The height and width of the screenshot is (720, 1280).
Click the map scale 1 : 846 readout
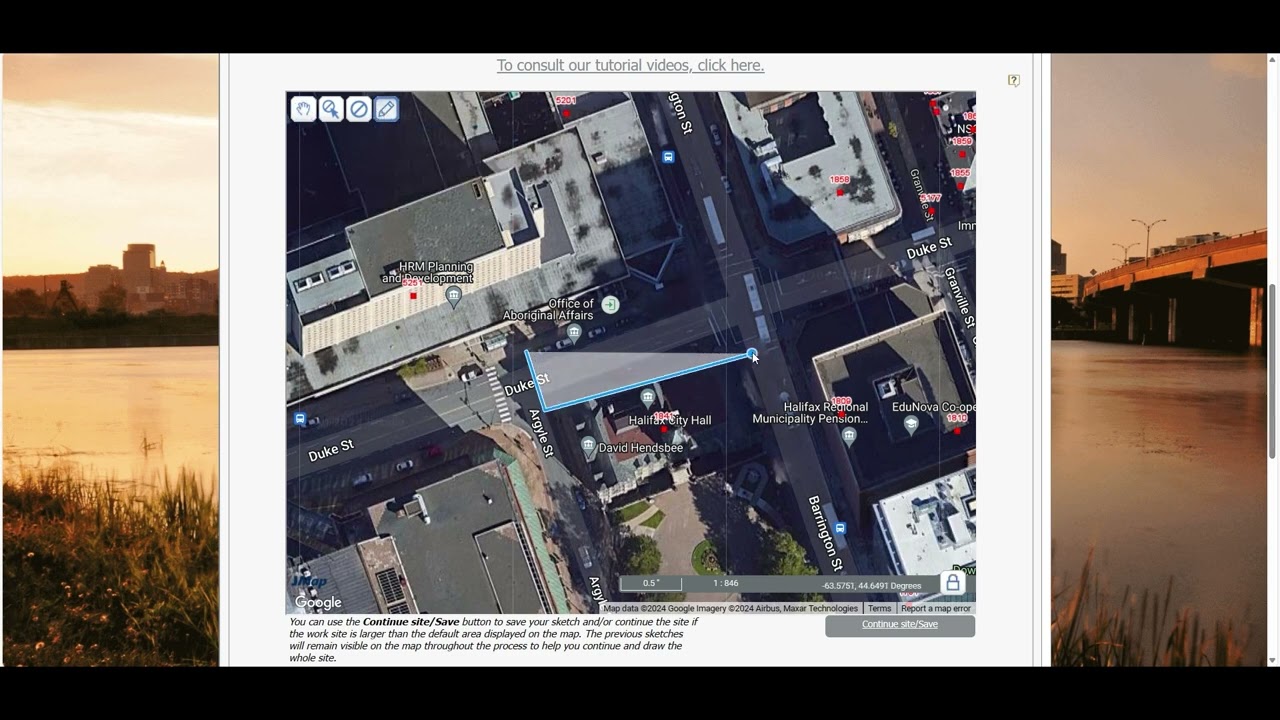(726, 583)
